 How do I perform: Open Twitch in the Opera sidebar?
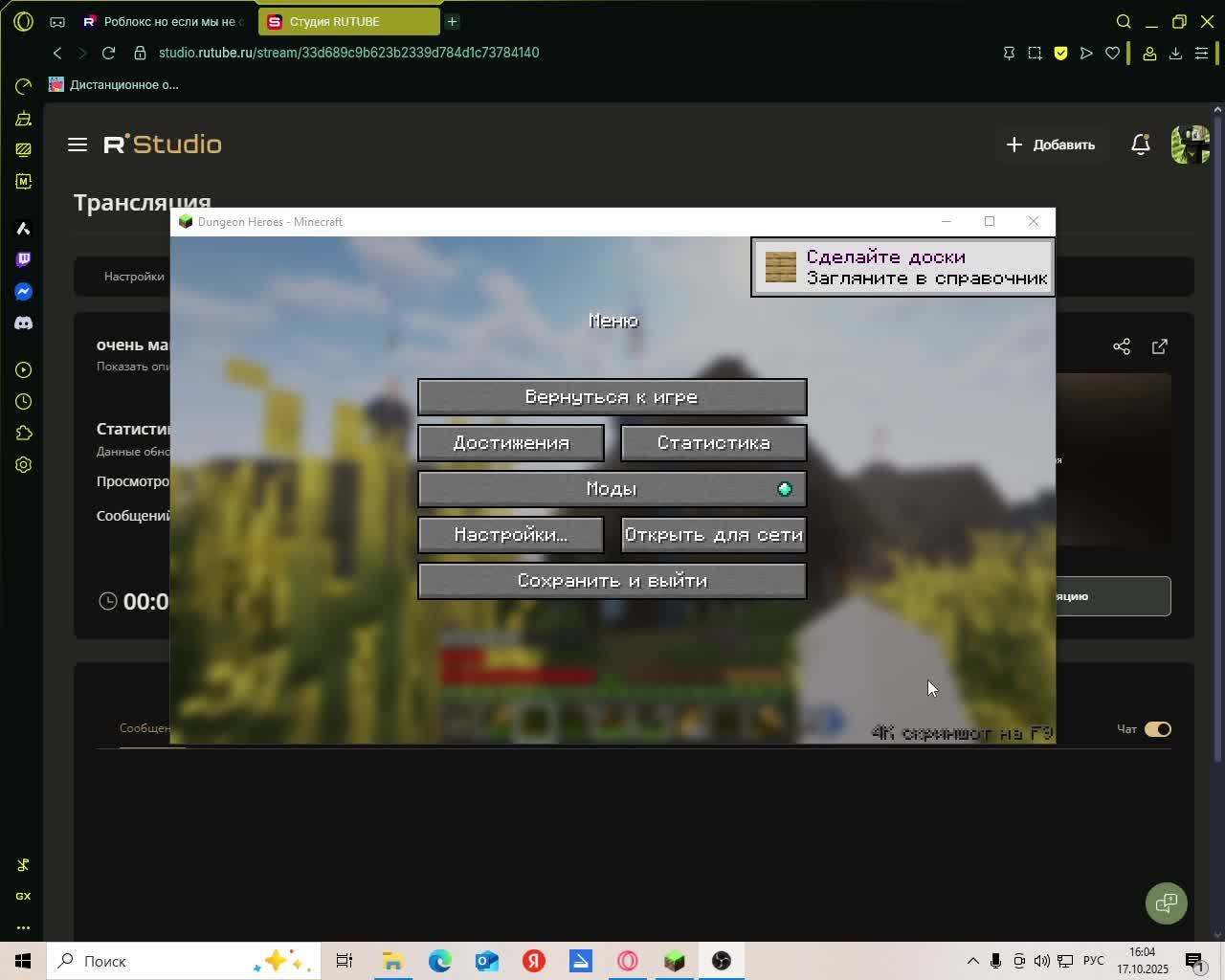point(24,259)
